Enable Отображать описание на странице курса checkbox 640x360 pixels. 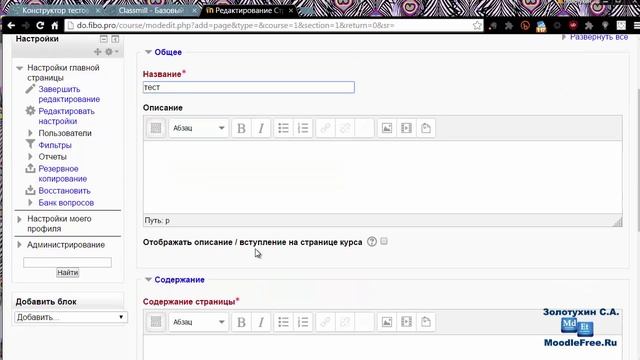[384, 241]
